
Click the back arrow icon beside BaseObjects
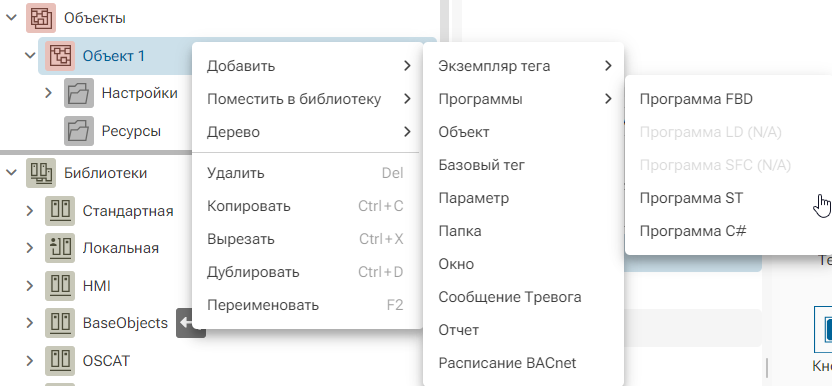(x=185, y=323)
